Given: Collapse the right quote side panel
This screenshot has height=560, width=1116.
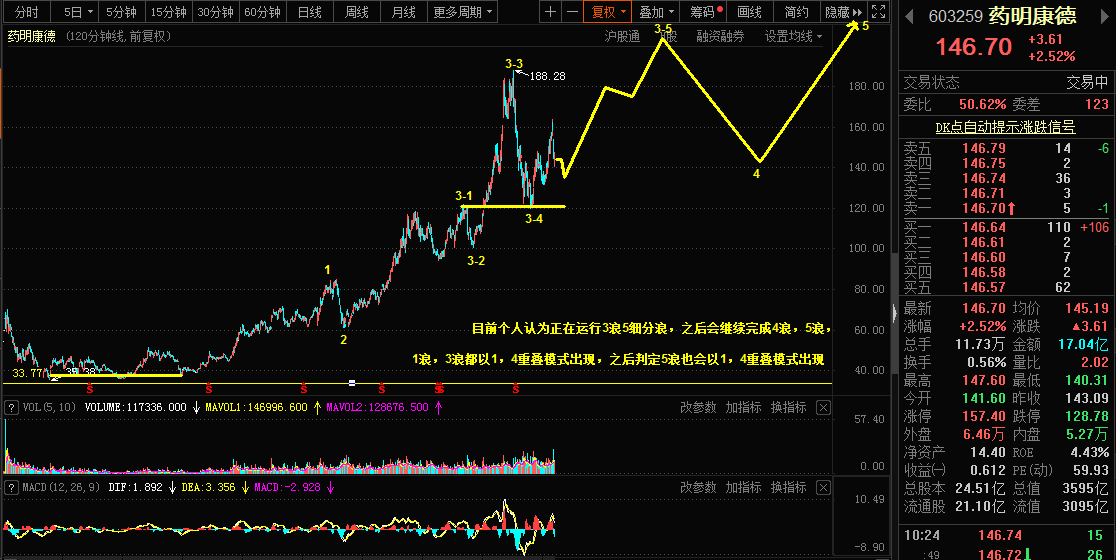Looking at the screenshot, I should tap(895, 312).
